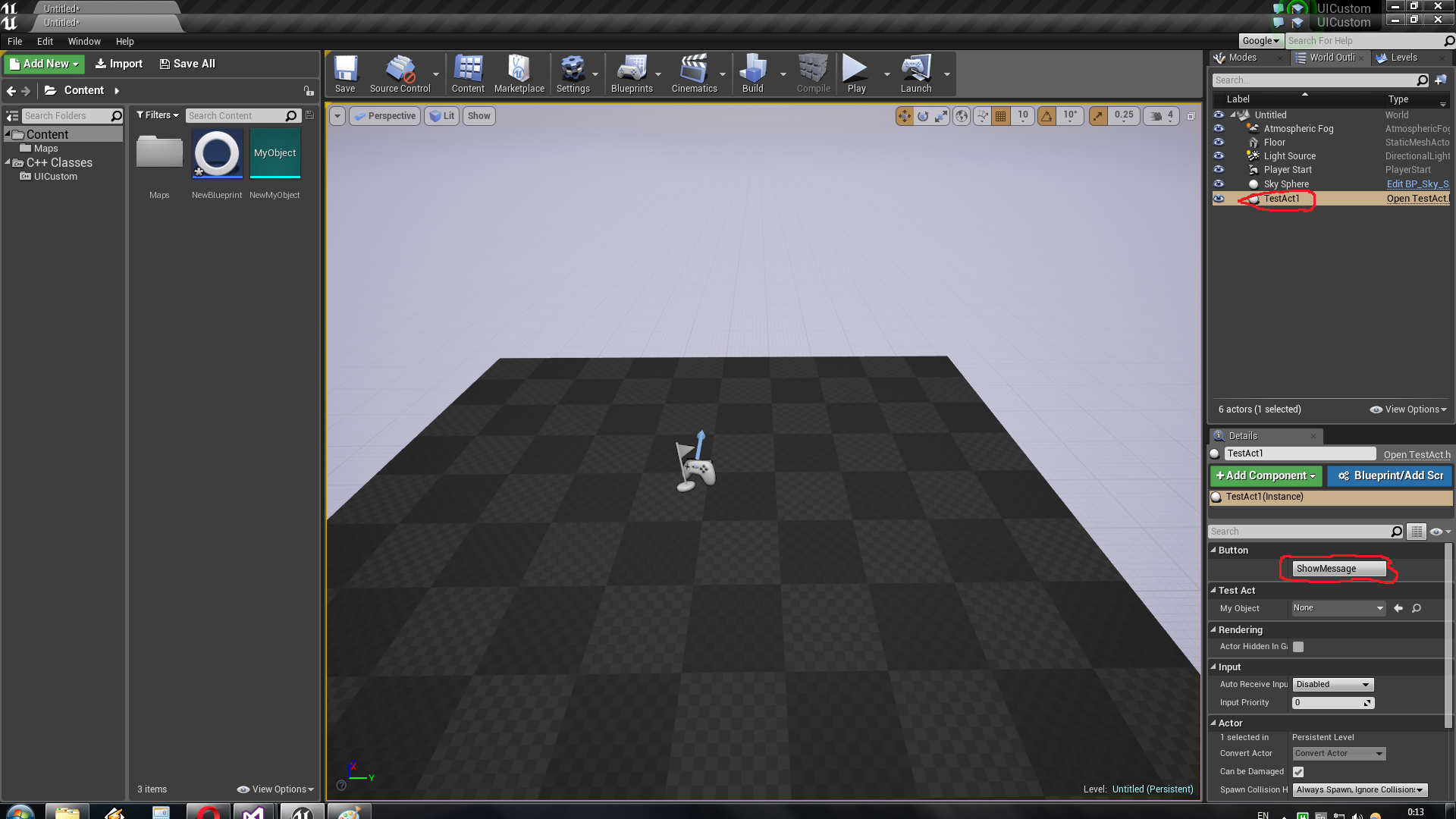Select Auto Receive Input dropdown
This screenshot has height=819, width=1456.
pos(1332,684)
